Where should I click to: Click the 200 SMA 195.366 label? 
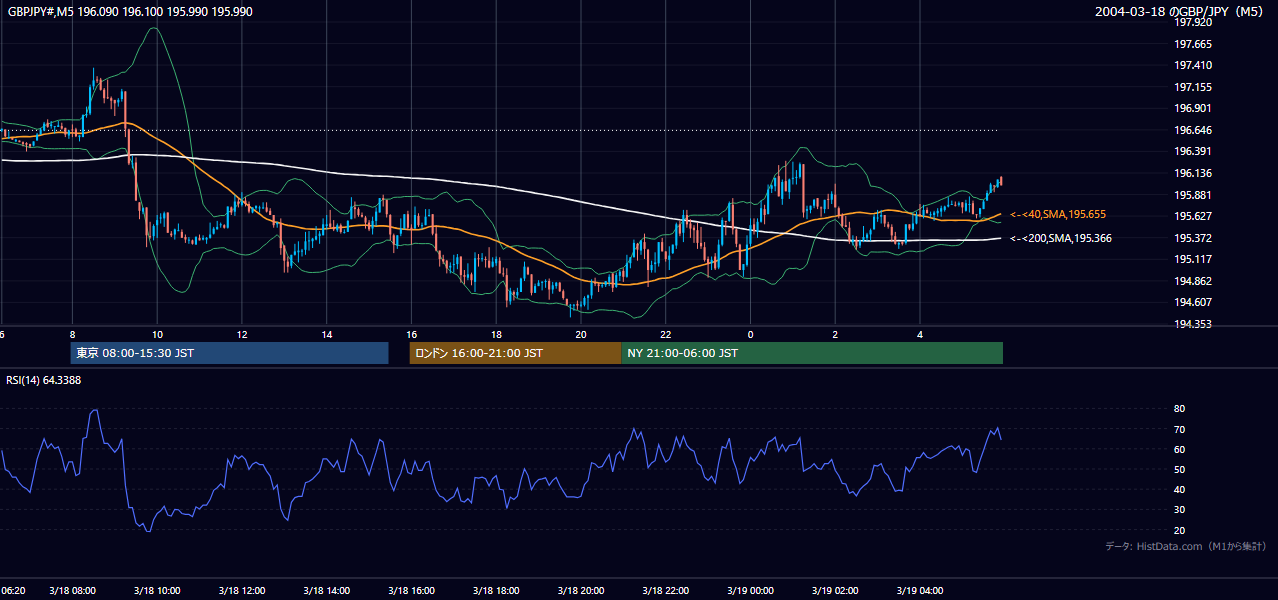point(1060,238)
